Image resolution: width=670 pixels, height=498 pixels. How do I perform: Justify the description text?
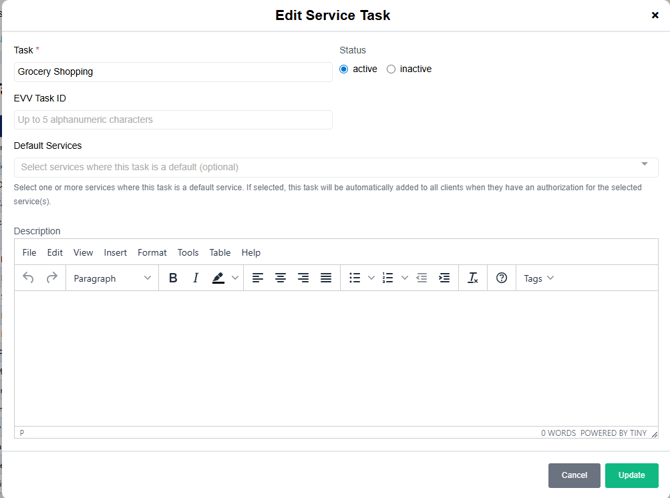326,278
